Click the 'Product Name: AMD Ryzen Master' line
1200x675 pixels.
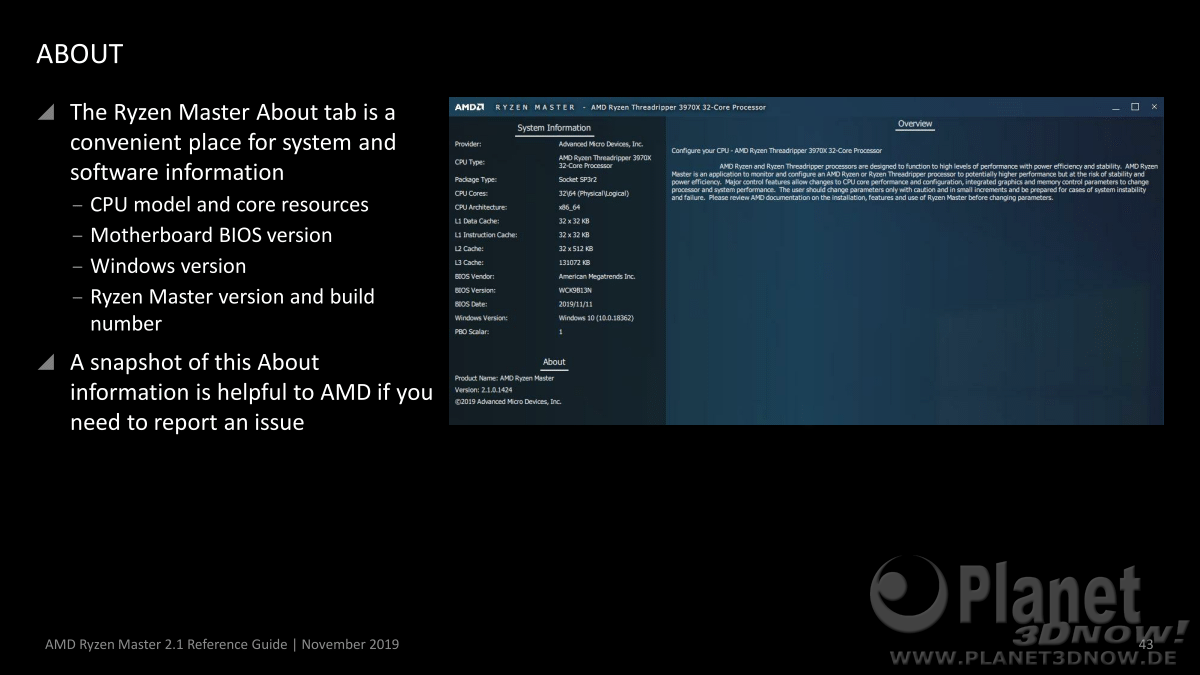[x=504, y=378]
